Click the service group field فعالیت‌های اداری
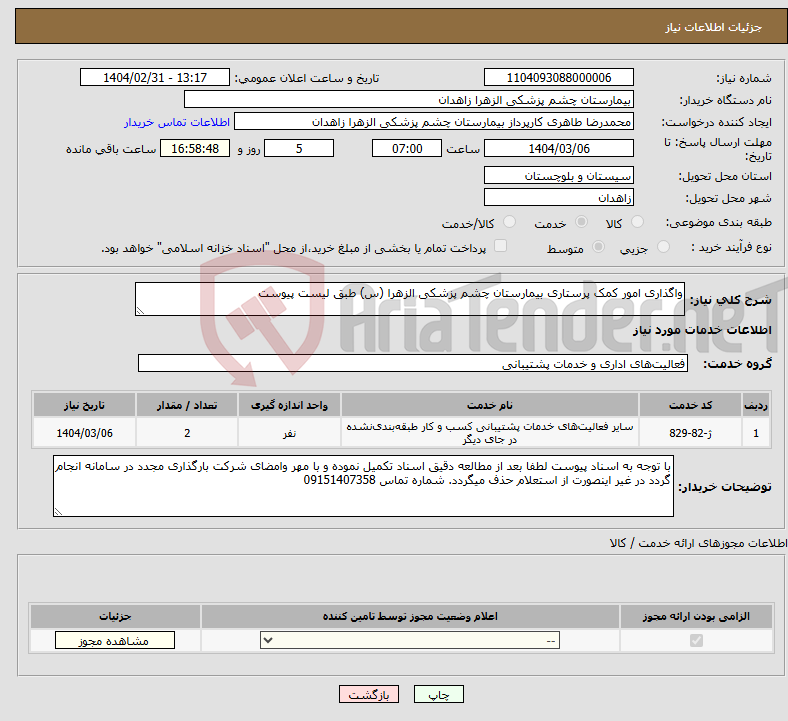Screen dimensions: 788x721 click(413, 363)
